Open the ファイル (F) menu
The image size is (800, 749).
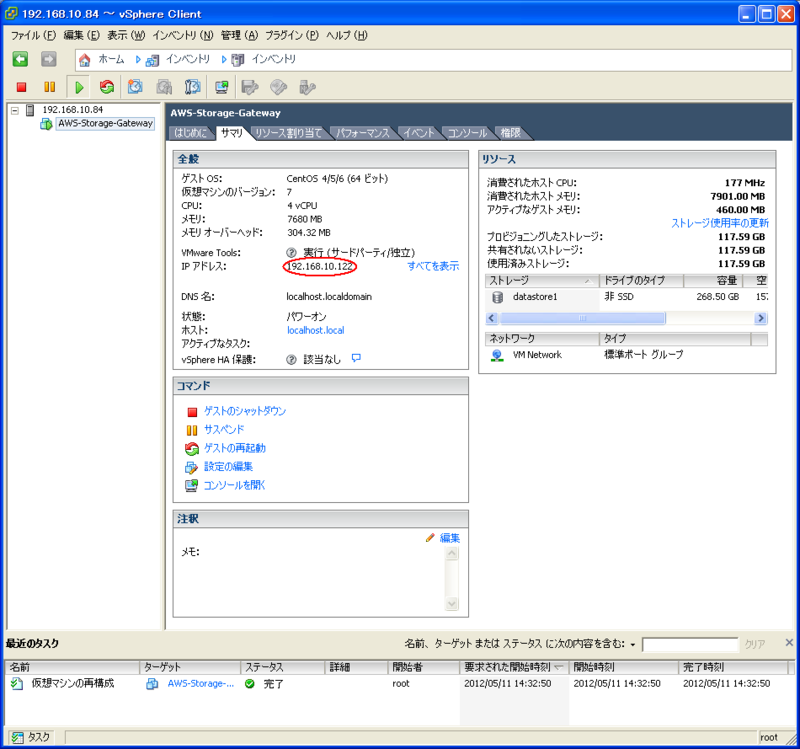pyautogui.click(x=33, y=35)
